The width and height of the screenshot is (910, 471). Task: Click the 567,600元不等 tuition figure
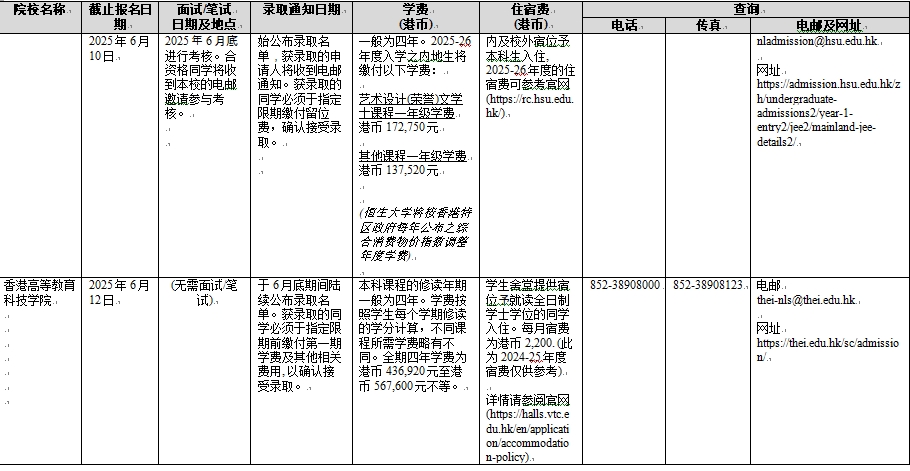(x=412, y=386)
